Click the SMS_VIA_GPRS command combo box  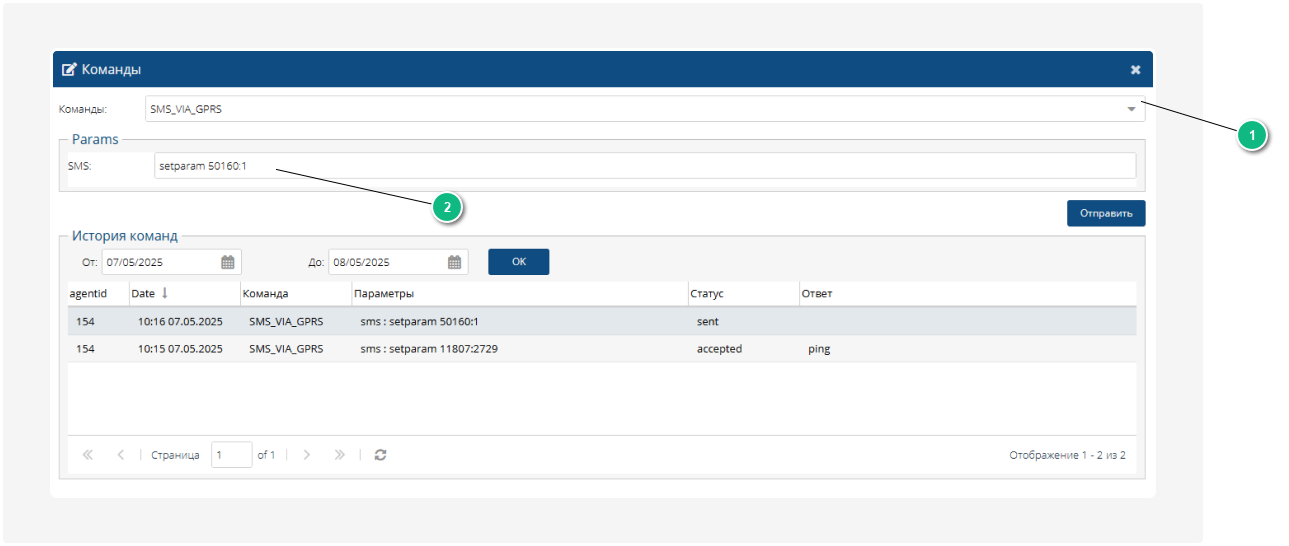point(643,109)
